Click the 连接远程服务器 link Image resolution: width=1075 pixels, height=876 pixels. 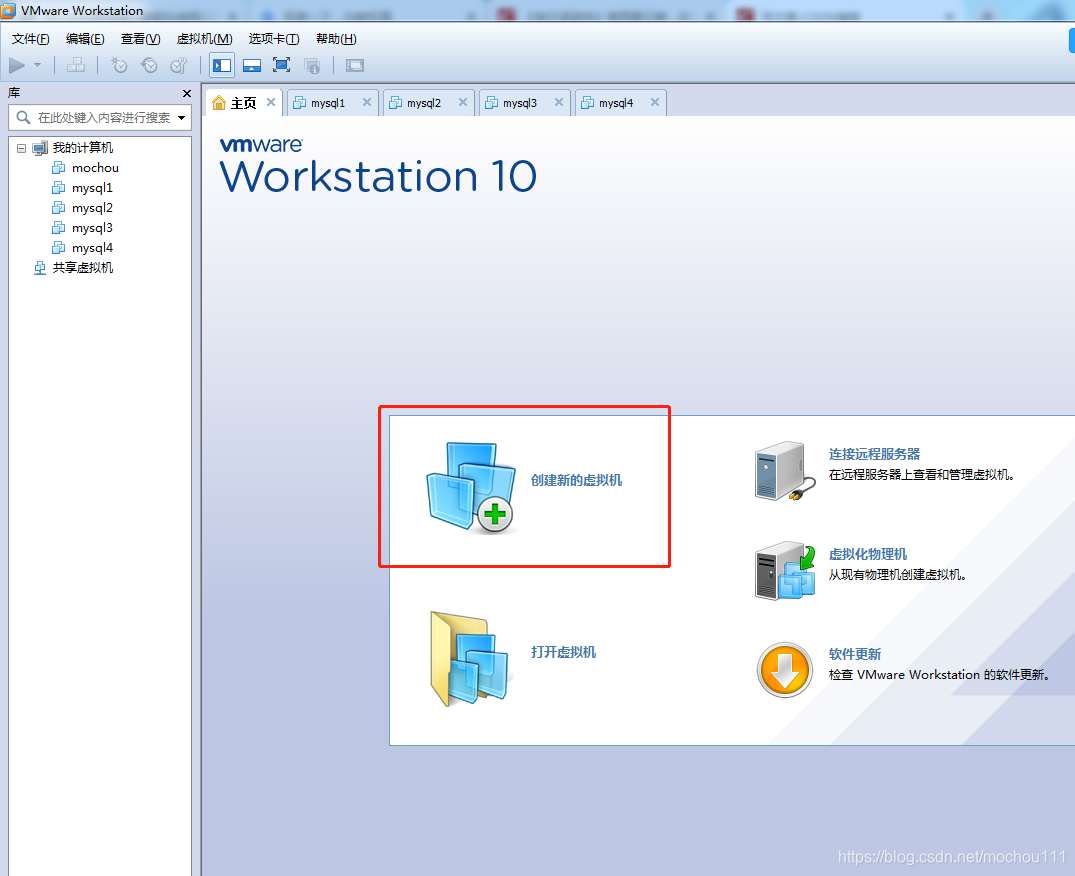874,454
